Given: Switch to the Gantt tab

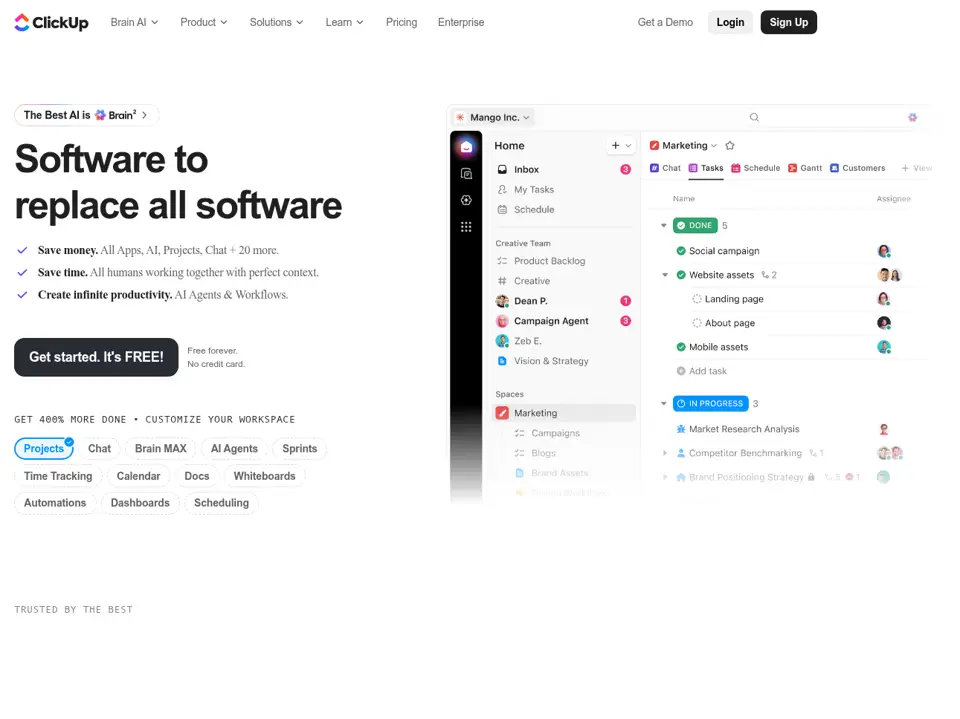Looking at the screenshot, I should (x=804, y=168).
